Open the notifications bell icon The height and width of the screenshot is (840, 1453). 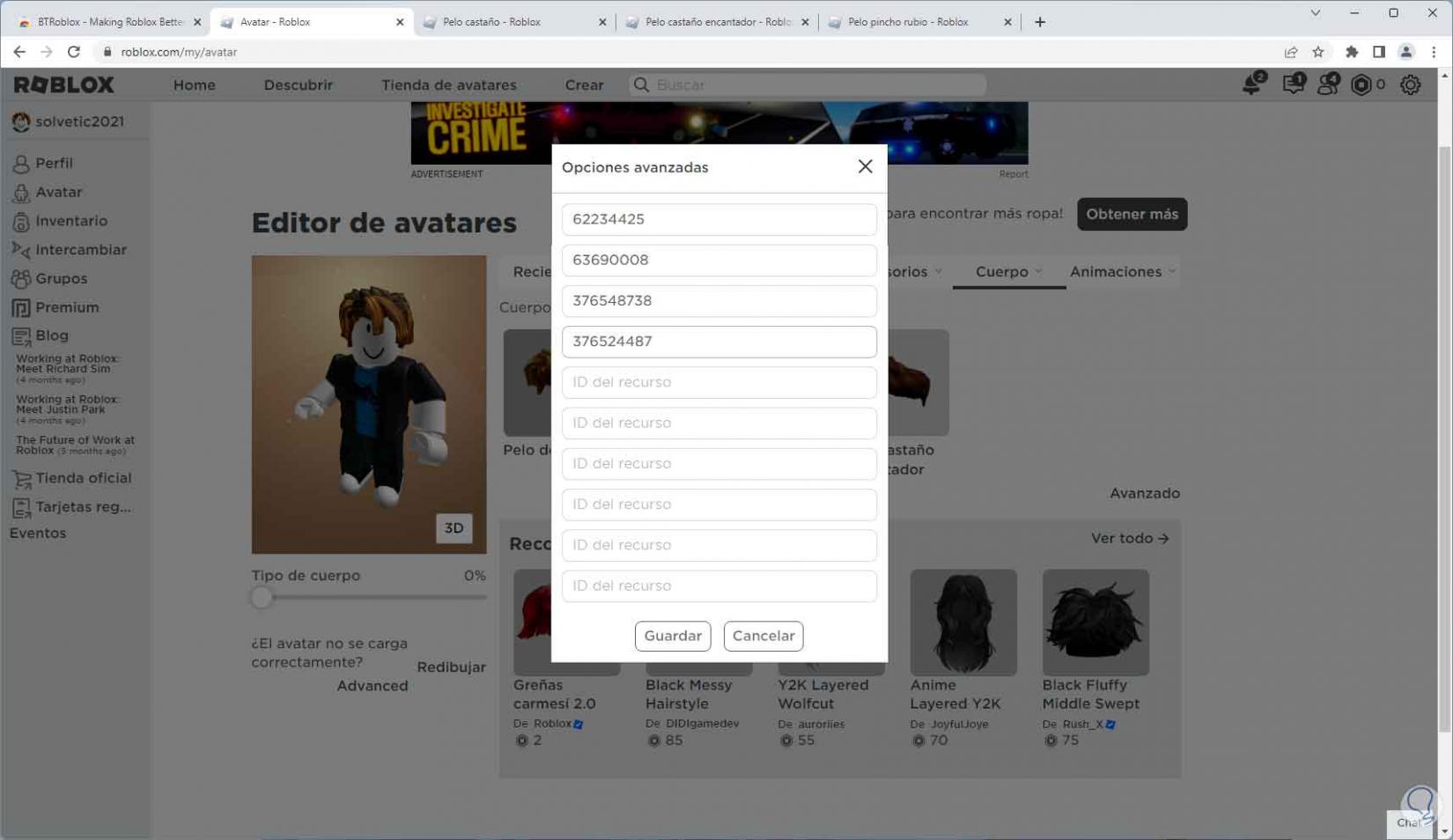coord(1251,85)
